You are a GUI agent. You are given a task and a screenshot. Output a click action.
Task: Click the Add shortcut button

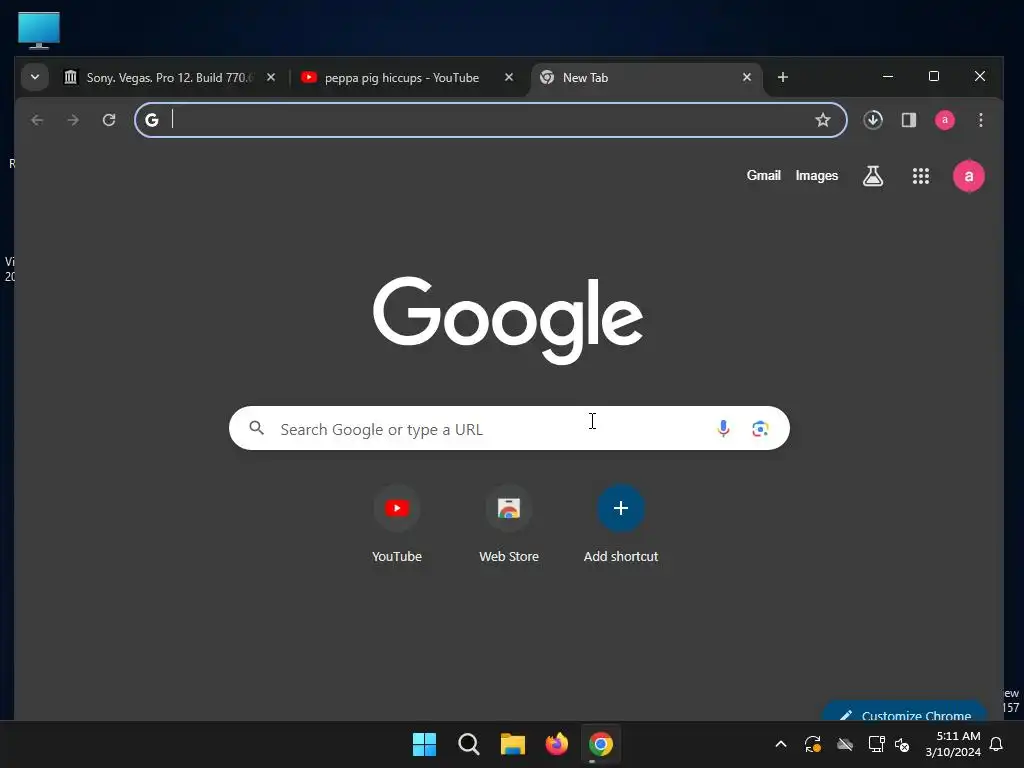pos(620,524)
